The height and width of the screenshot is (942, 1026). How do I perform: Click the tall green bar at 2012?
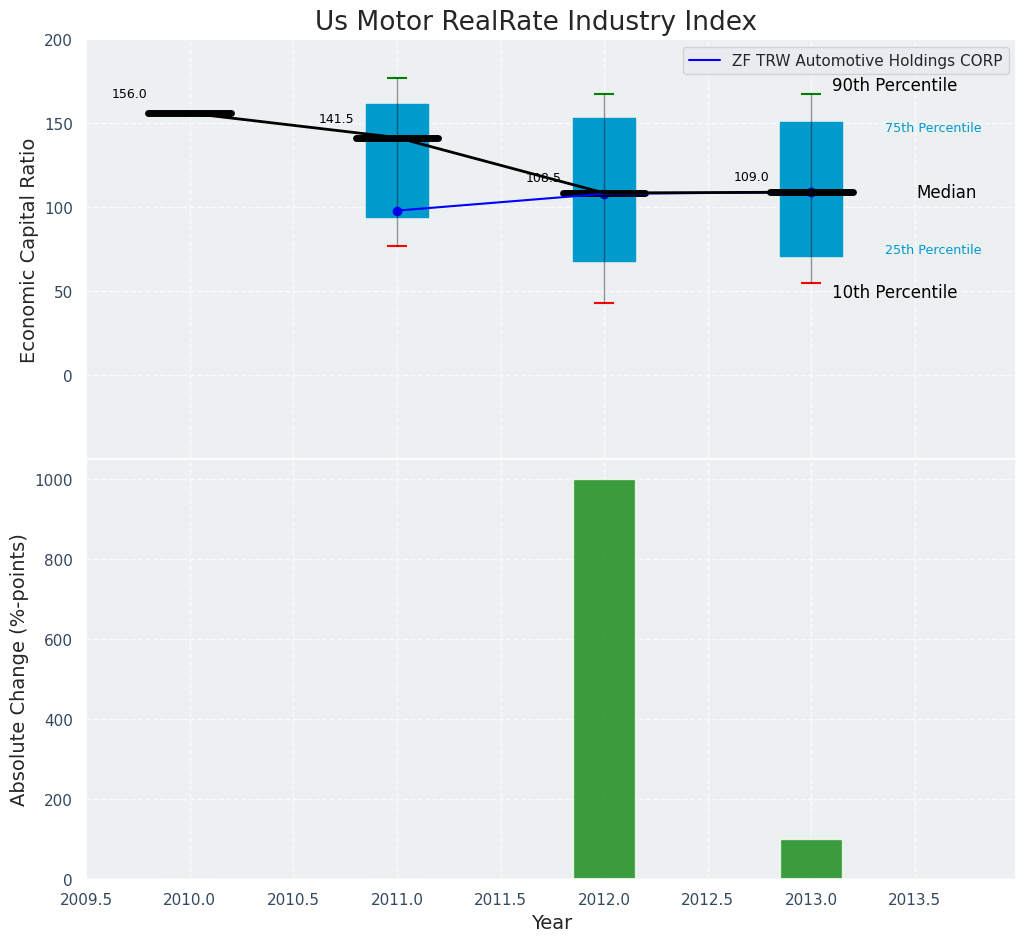tap(604, 679)
